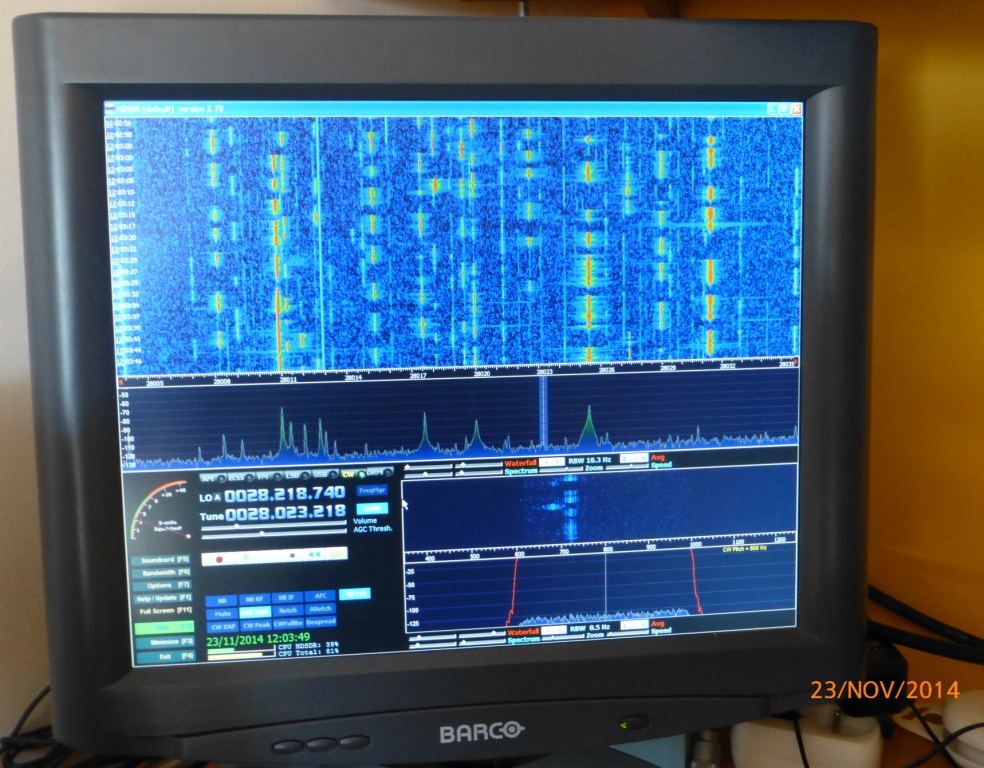This screenshot has height=768, width=984.
Task: Click the red right filter edge in audio spectrum
Action: coord(695,580)
